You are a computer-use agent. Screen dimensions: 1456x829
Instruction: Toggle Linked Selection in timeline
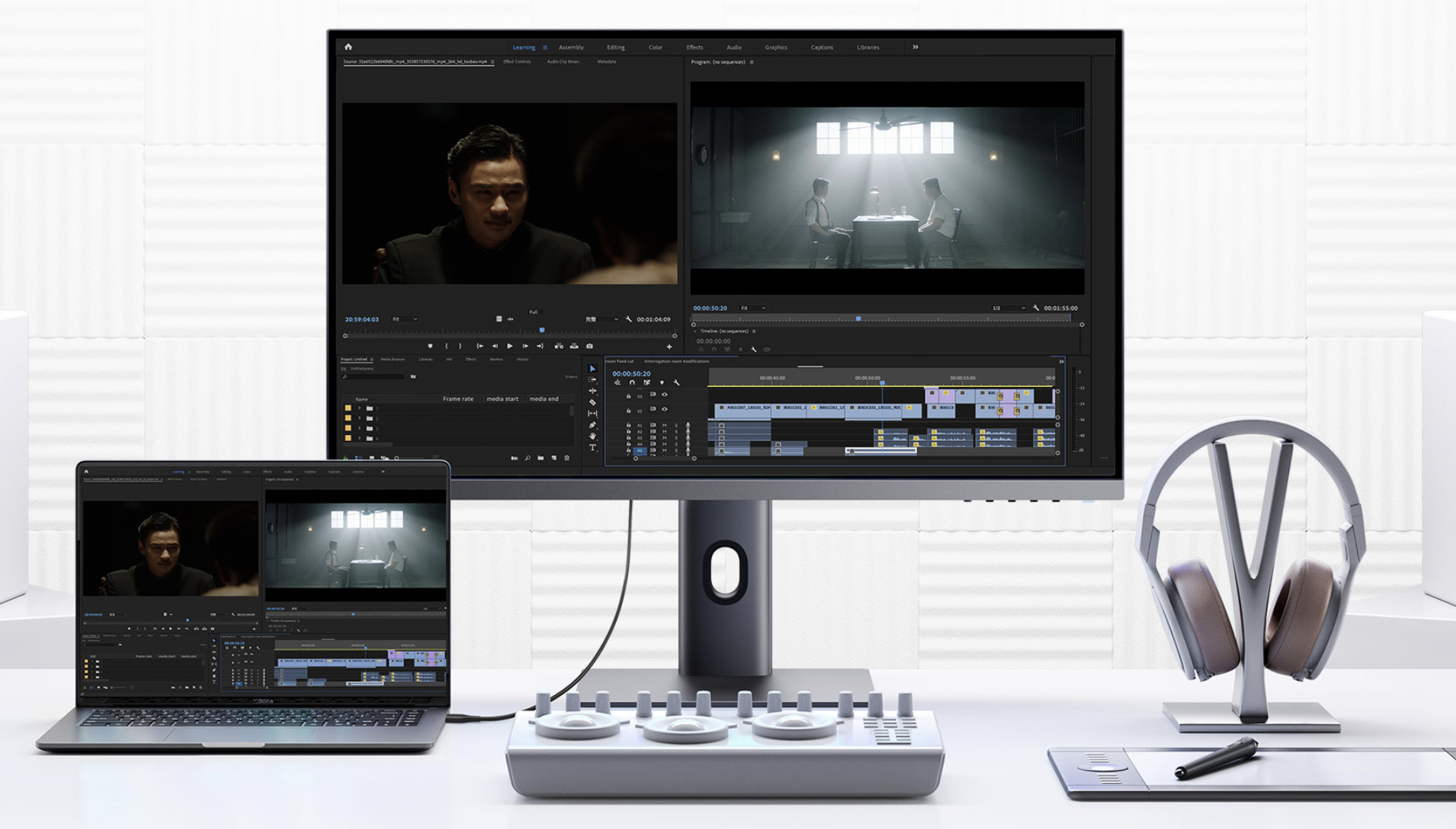tap(646, 382)
